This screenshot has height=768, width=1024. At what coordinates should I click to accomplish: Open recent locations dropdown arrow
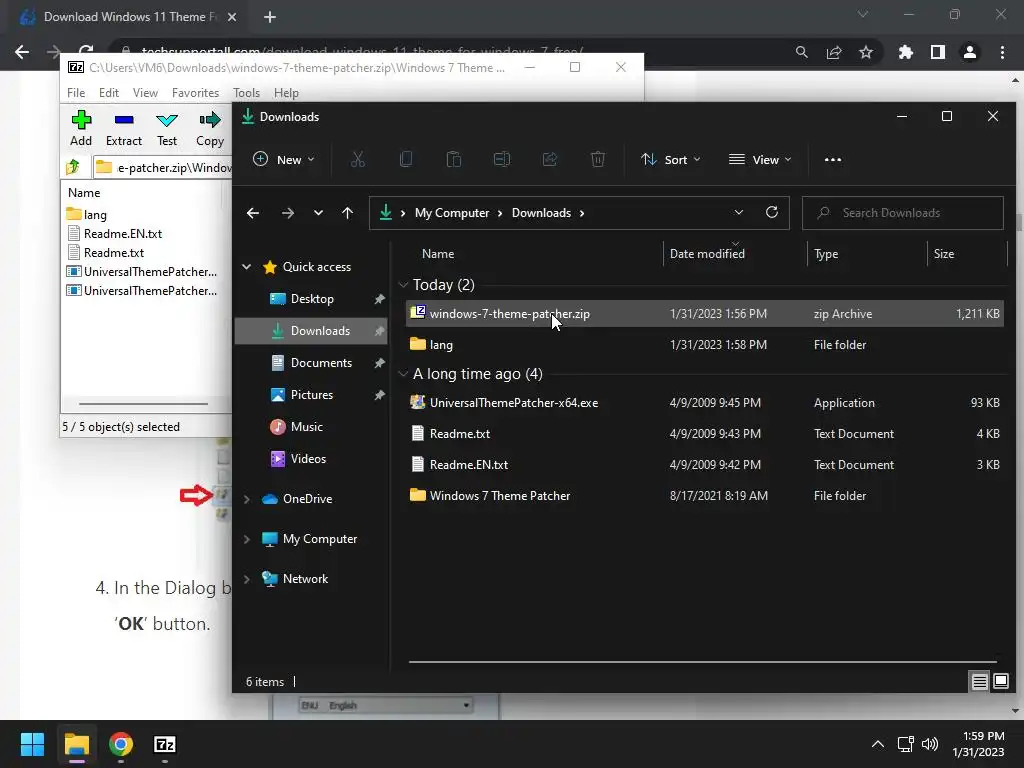click(x=318, y=213)
